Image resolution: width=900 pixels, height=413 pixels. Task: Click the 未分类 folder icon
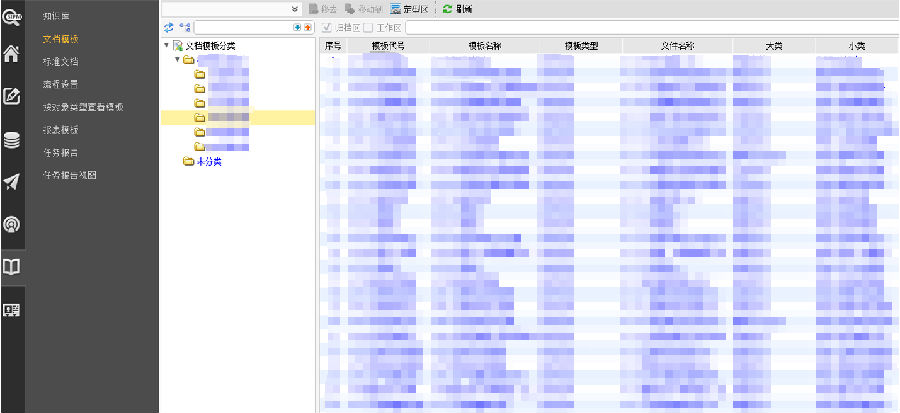click(188, 162)
